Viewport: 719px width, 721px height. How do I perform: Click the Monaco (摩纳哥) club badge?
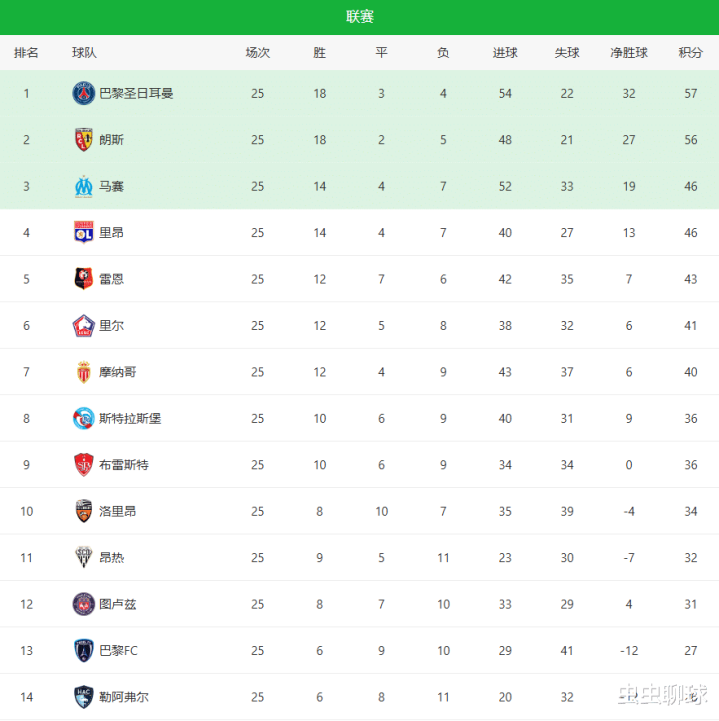tap(84, 372)
